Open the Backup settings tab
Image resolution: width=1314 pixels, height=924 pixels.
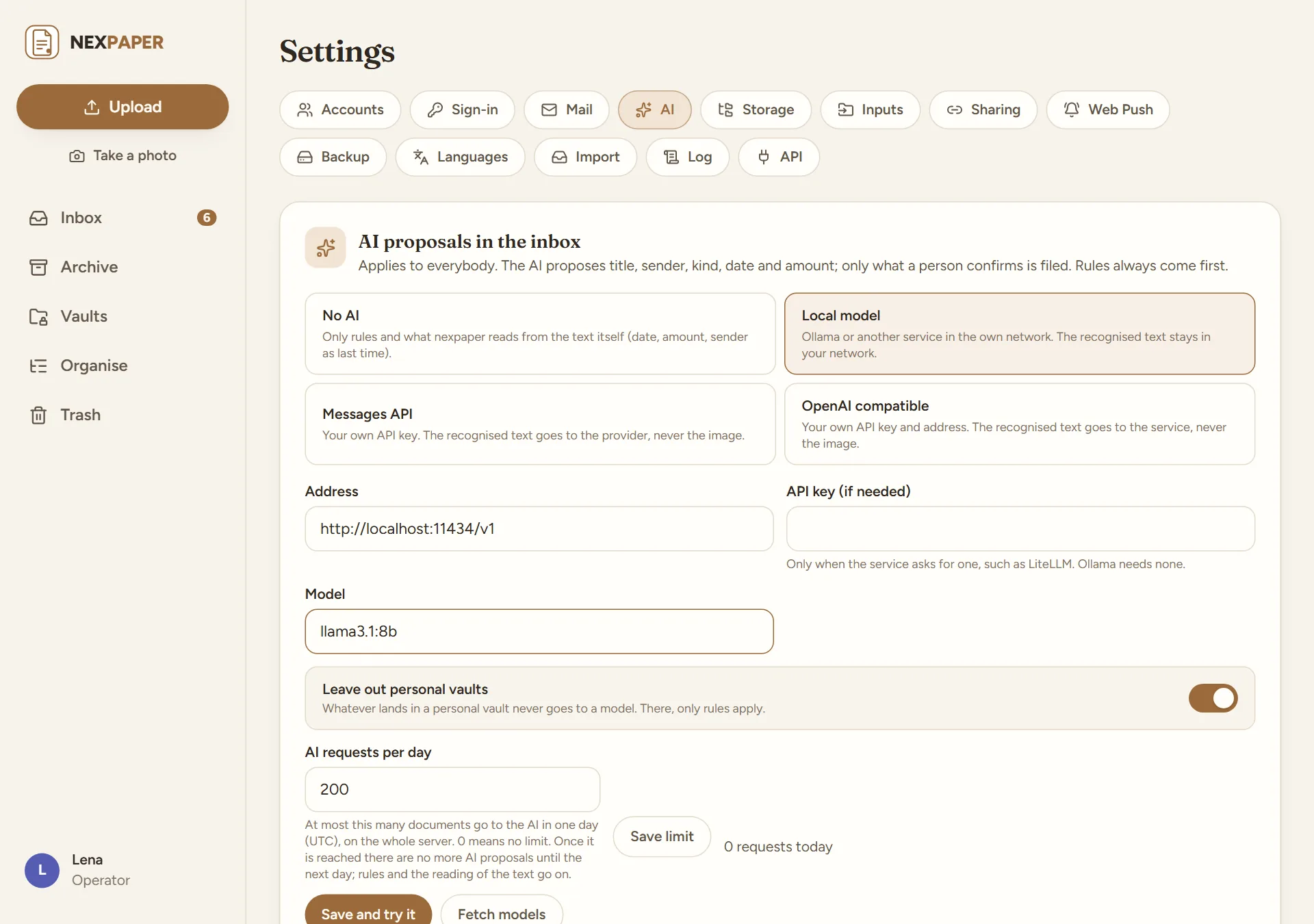[x=333, y=157]
